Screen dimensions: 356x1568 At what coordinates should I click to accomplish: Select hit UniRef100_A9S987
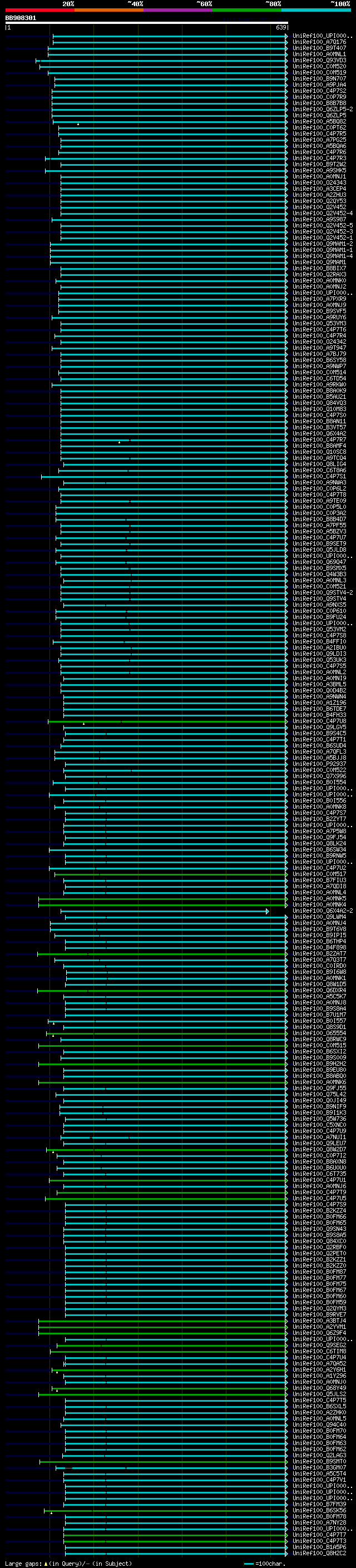[x=319, y=219]
